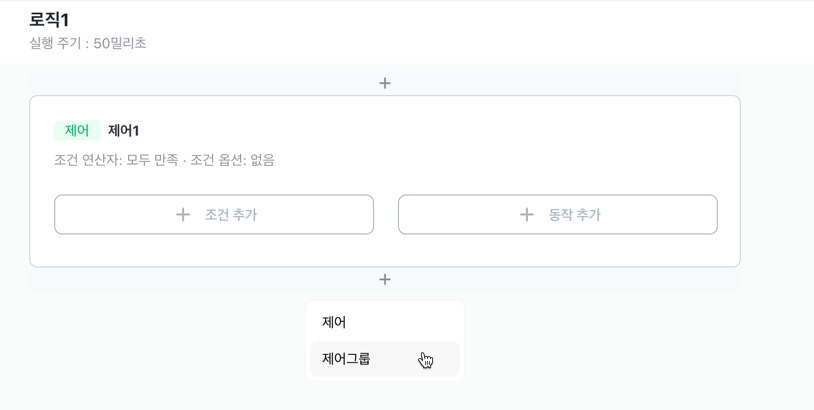Click the green 제어 badge
The height and width of the screenshot is (410, 814).
click(77, 131)
